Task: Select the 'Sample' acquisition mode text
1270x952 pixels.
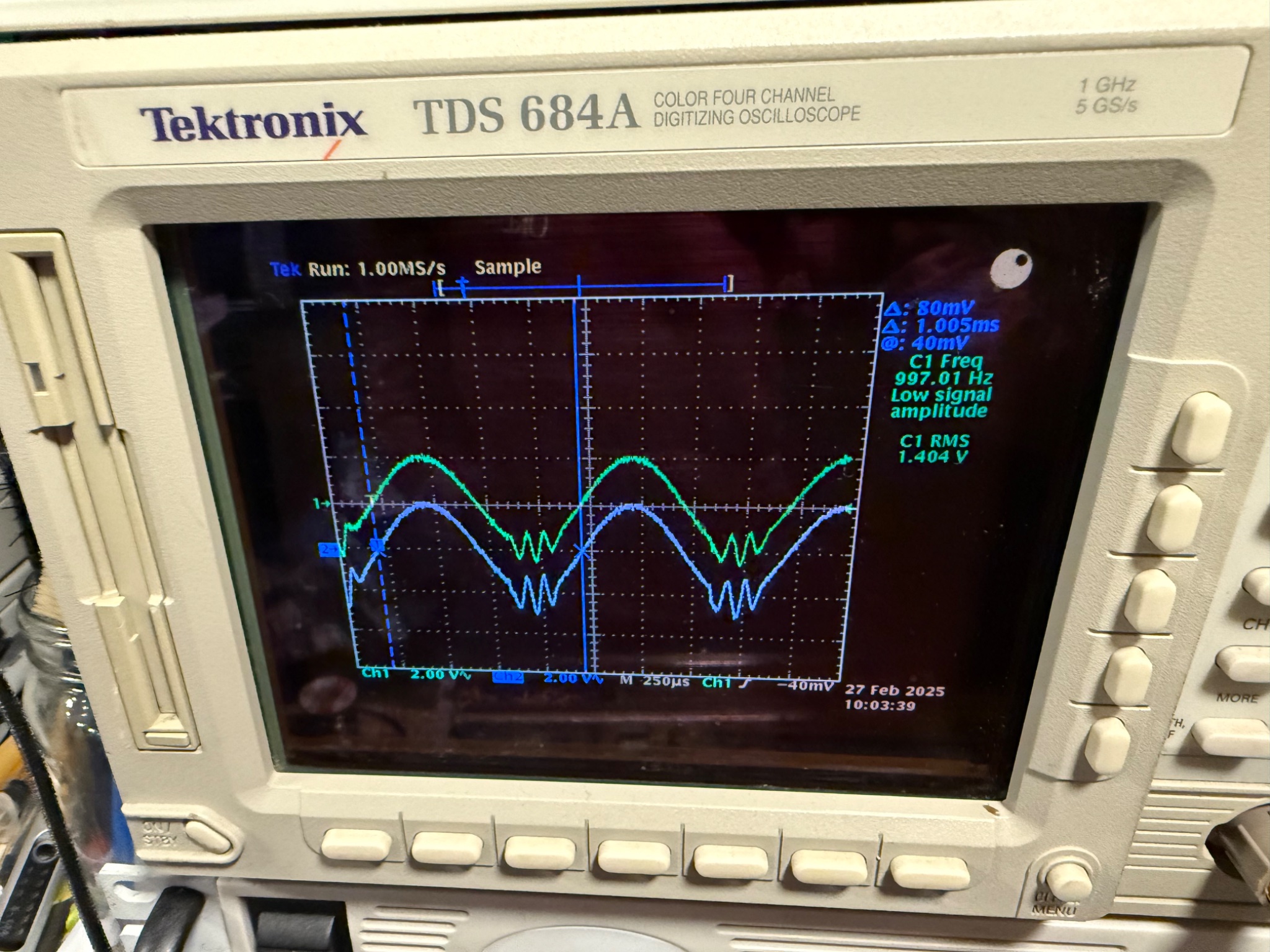Action: coord(508,267)
